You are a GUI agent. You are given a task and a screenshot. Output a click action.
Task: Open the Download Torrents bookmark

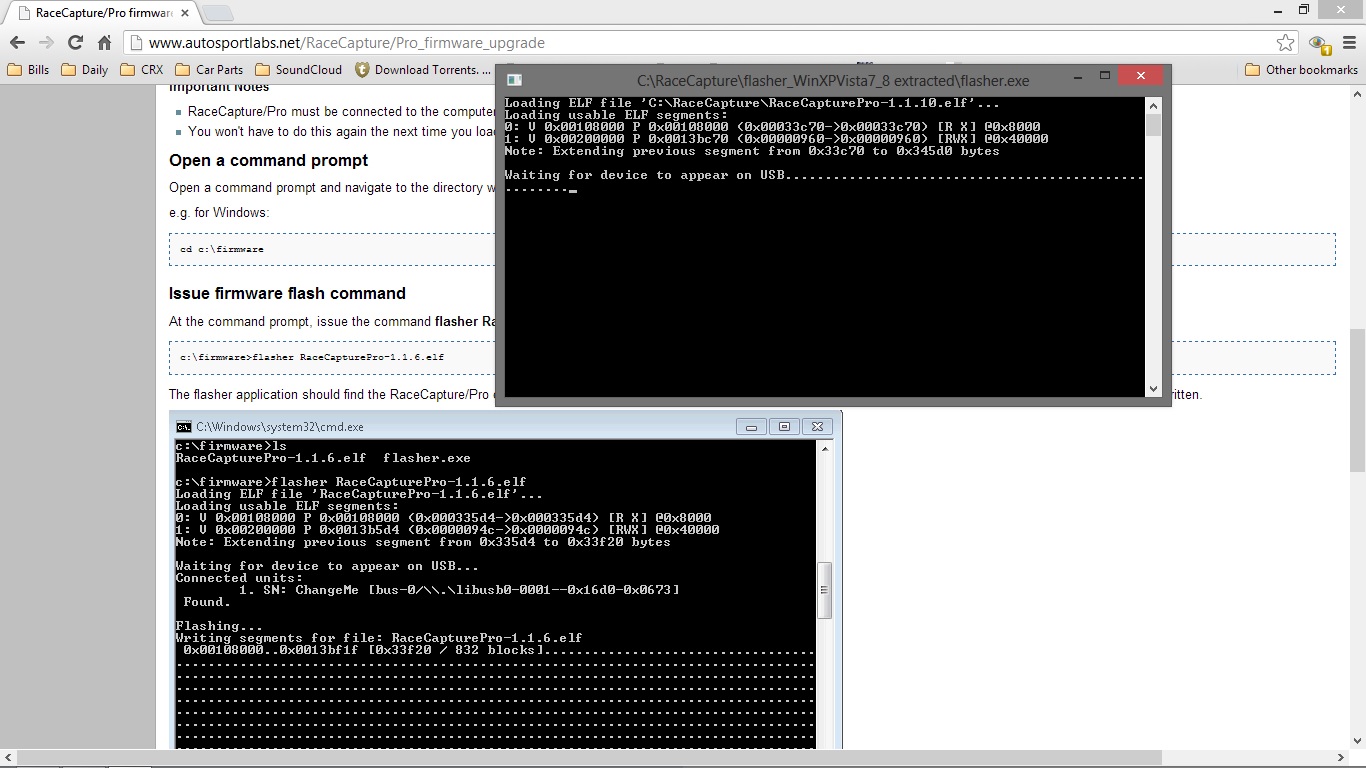coord(423,70)
